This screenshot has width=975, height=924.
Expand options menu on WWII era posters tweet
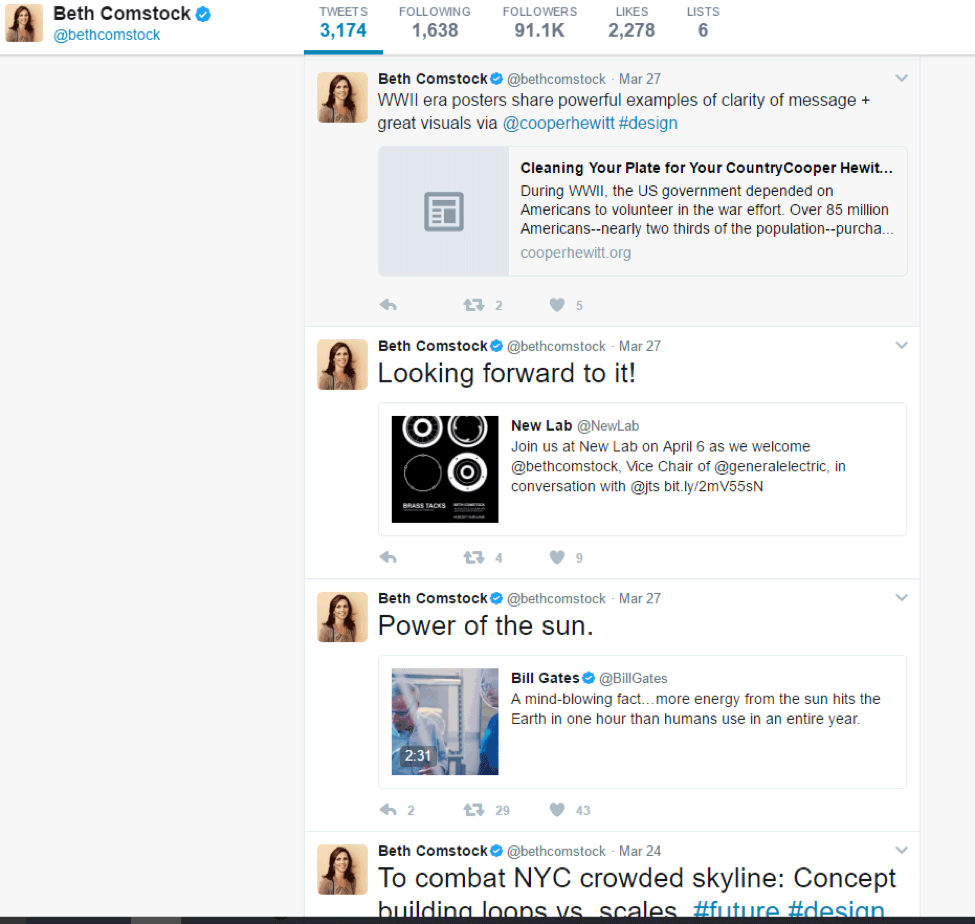coord(902,78)
